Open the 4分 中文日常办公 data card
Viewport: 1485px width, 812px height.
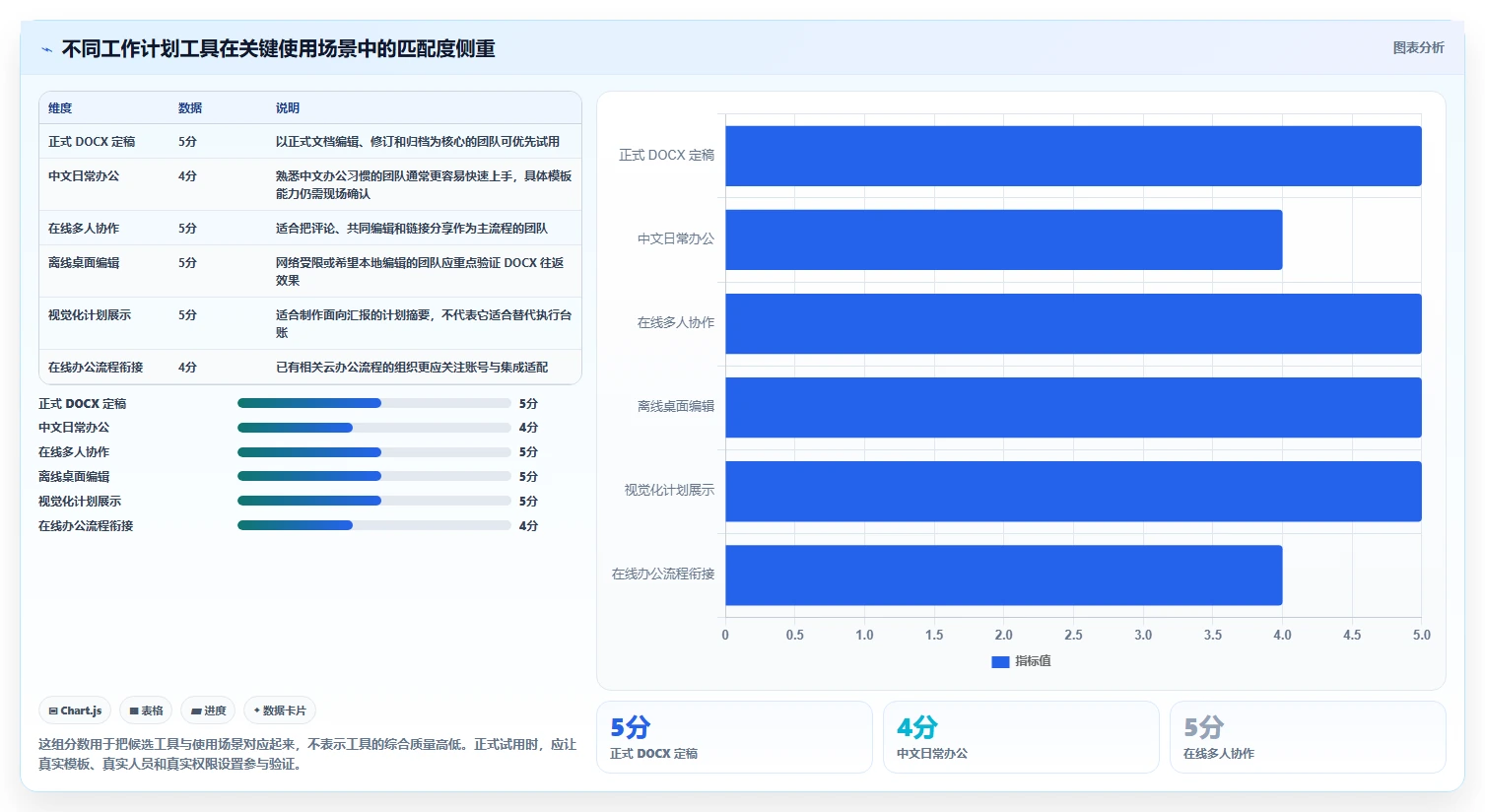(x=1021, y=737)
